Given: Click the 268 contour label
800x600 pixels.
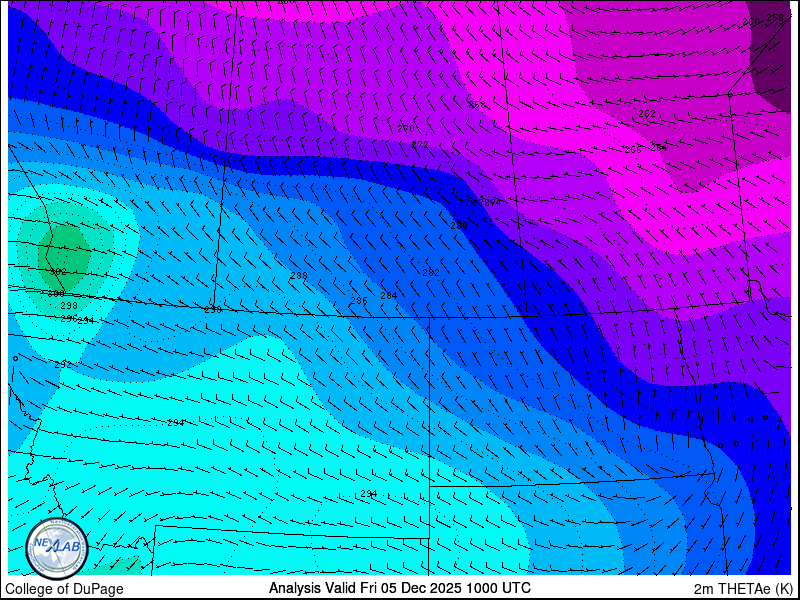Looking at the screenshot, I should tap(477, 105).
